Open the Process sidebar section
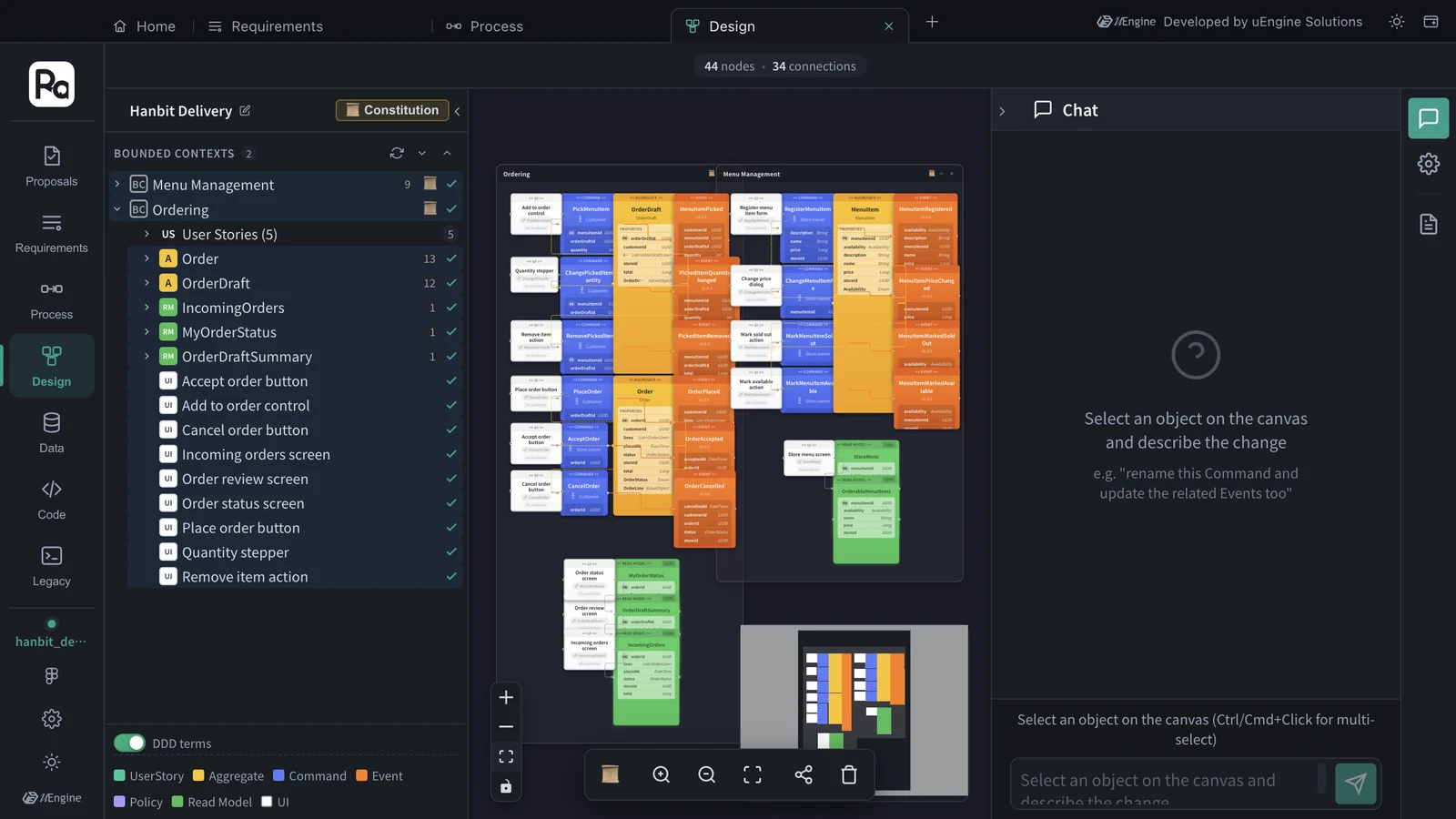This screenshot has height=819, width=1456. click(x=52, y=299)
